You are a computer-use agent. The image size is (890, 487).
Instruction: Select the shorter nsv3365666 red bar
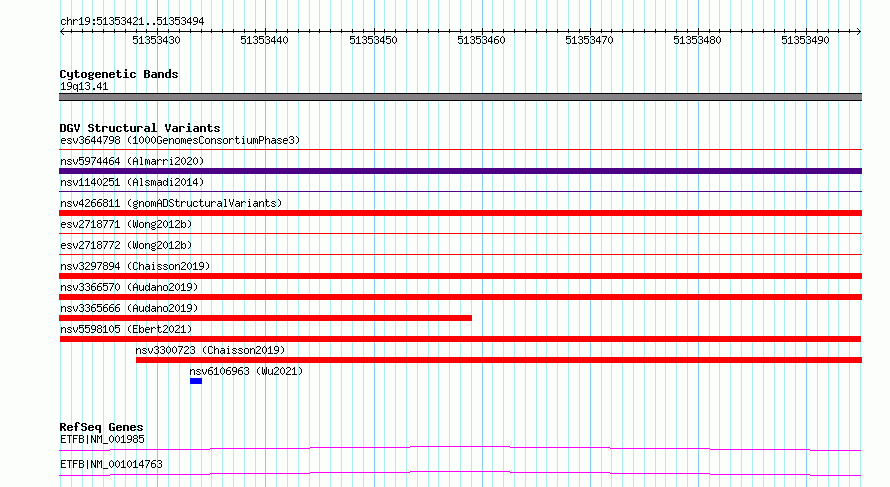(266, 318)
